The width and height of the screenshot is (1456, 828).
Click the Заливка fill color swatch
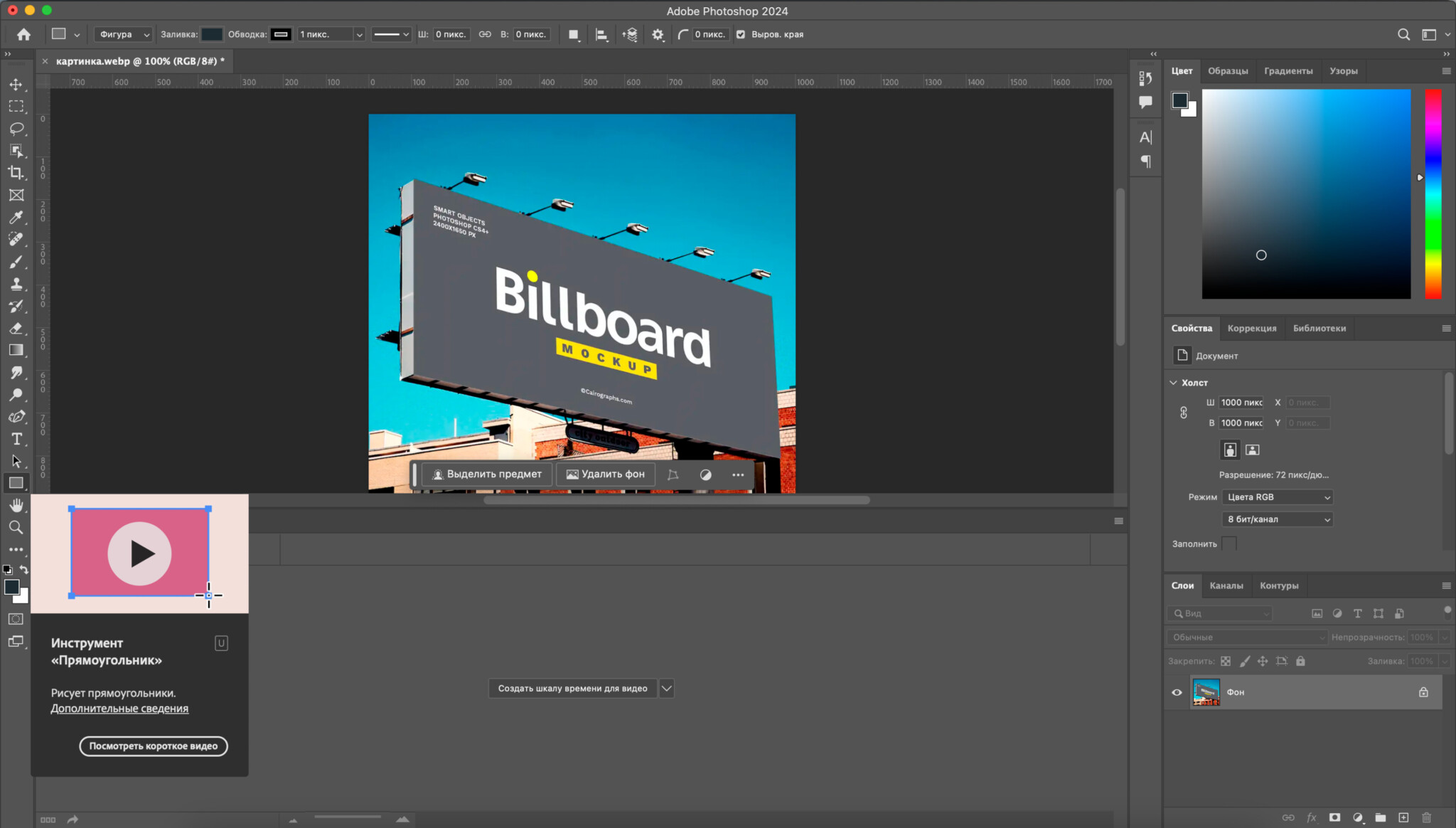coord(211,34)
